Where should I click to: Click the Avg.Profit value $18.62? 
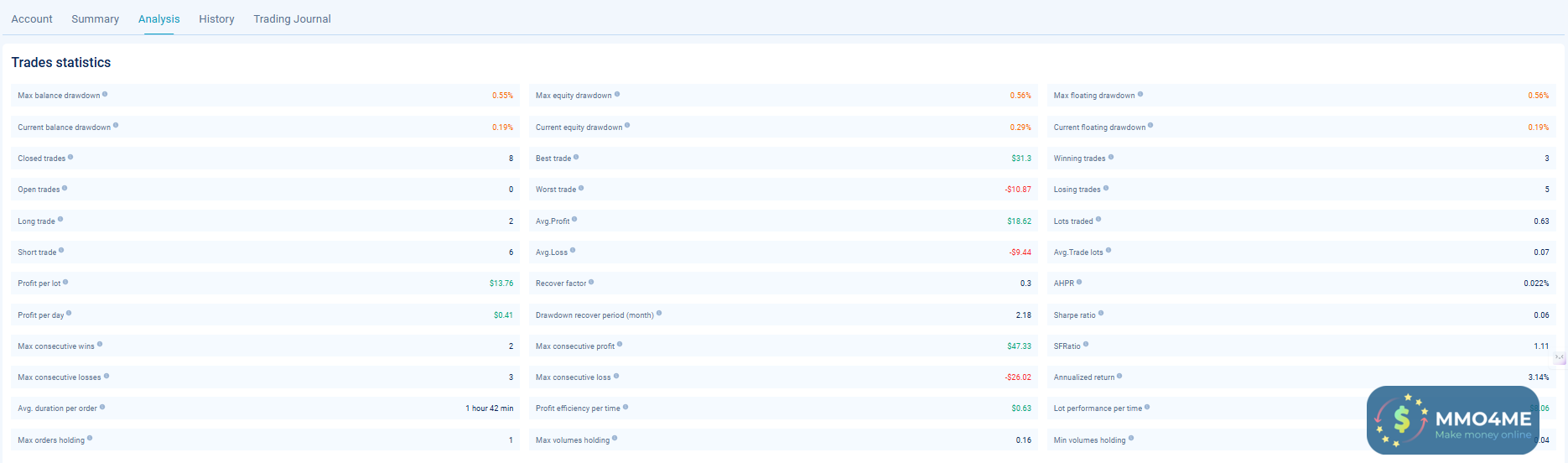[x=1019, y=221]
